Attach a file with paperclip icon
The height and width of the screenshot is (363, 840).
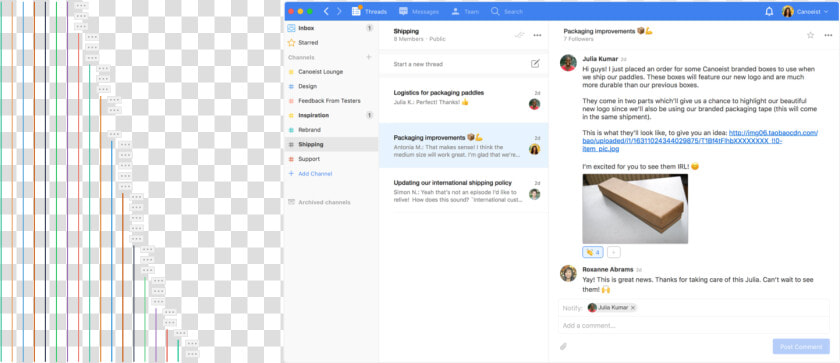pos(564,346)
